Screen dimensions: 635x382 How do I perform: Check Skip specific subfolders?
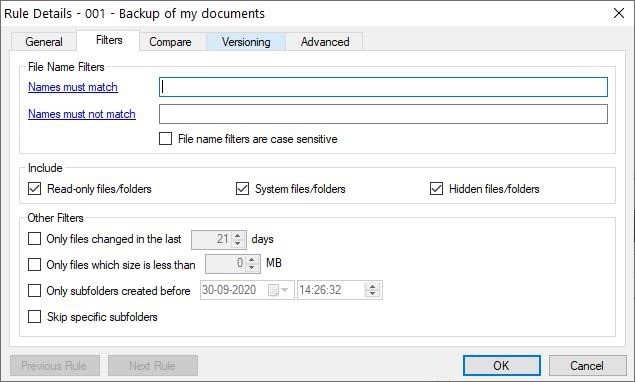(x=34, y=317)
